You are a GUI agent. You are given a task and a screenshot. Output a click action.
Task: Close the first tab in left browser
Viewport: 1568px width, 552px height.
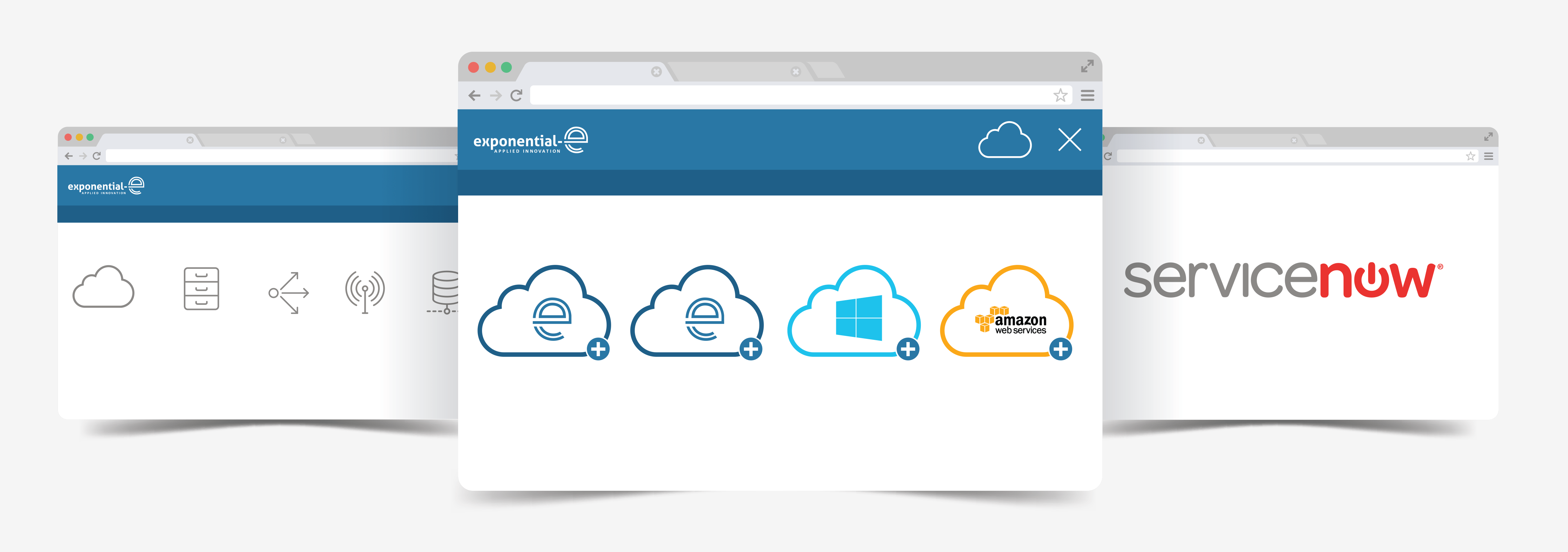pyautogui.click(x=190, y=140)
